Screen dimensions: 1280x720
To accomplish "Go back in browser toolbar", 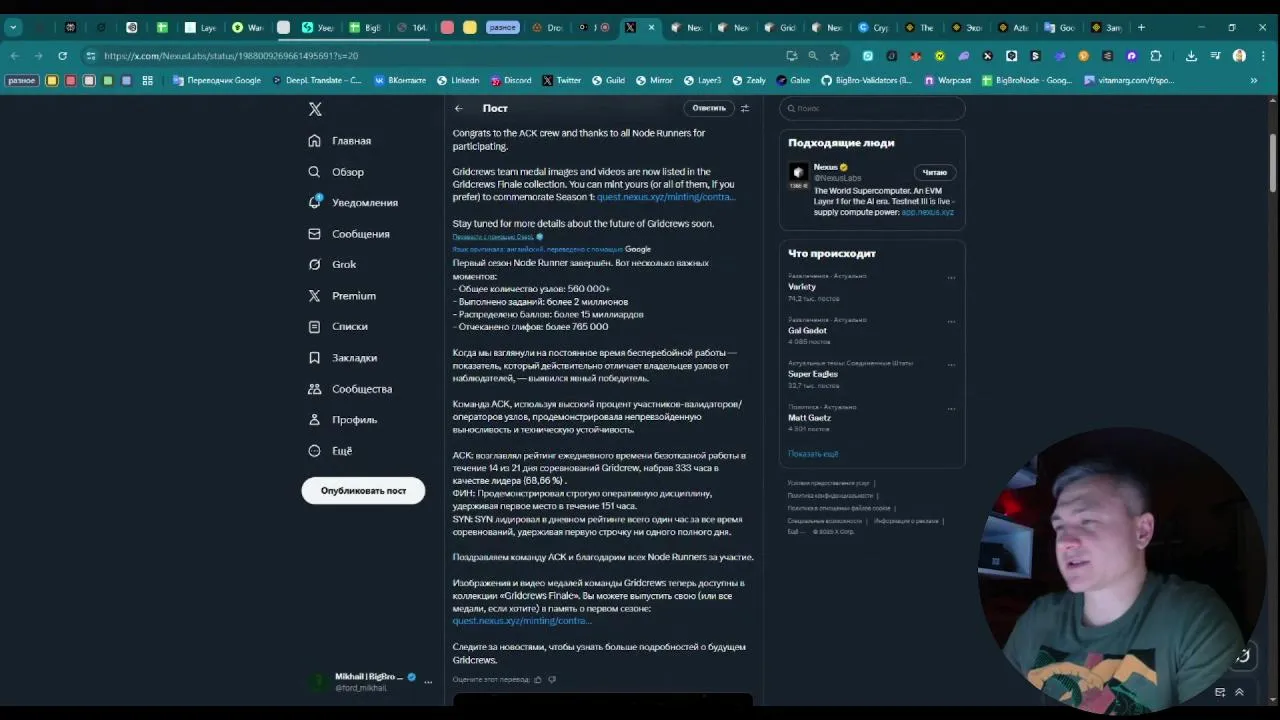I will (14, 56).
